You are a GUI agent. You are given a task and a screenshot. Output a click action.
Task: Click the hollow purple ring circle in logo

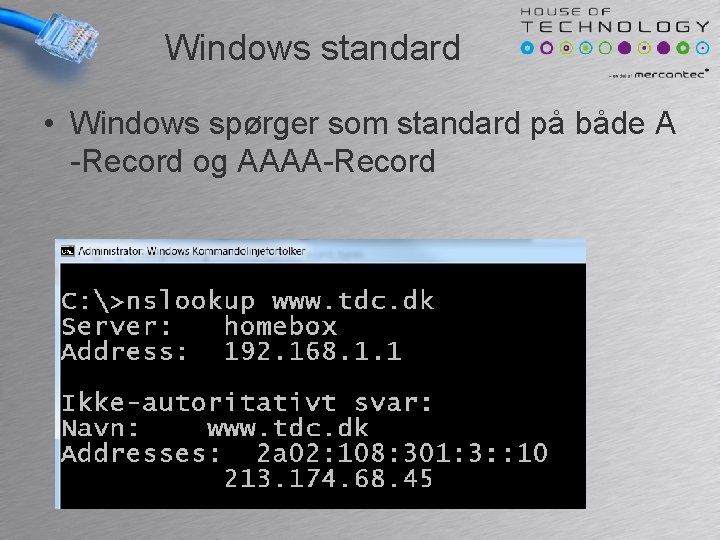546,48
